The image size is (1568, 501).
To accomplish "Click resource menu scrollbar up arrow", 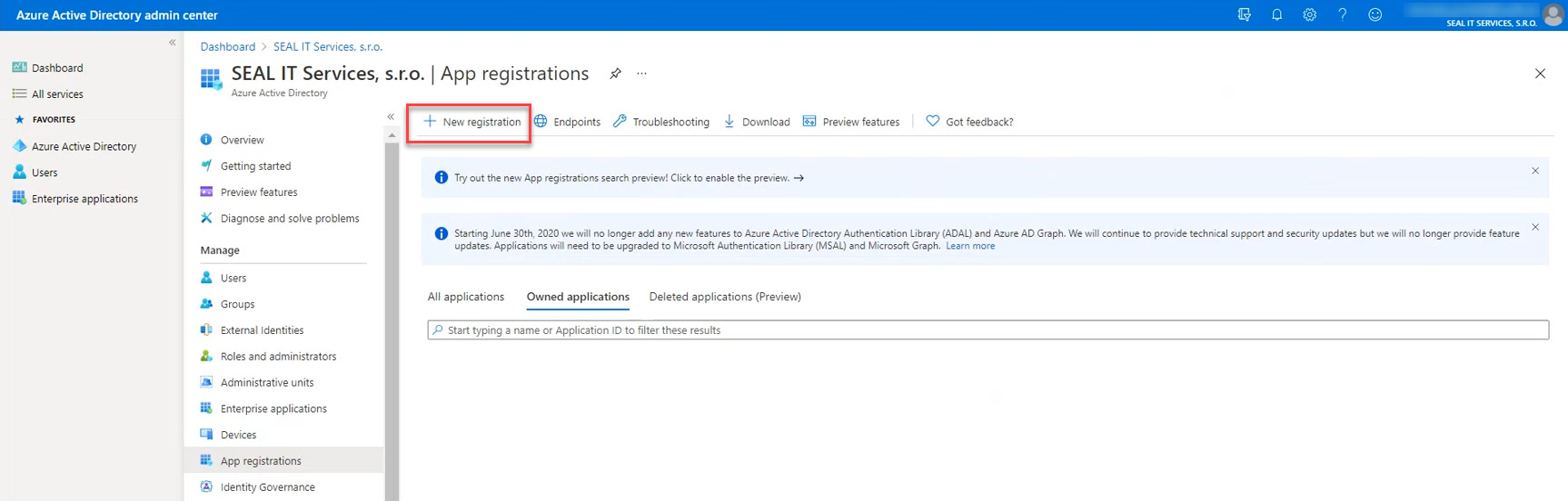I will pos(392,135).
